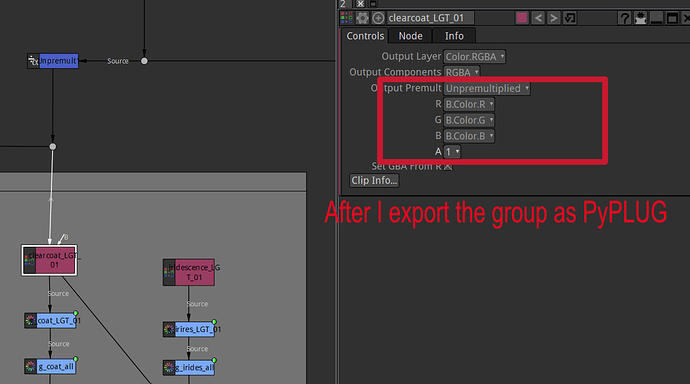The image size is (690, 384).
Task: Switch to the Node tab
Action: 410,36
